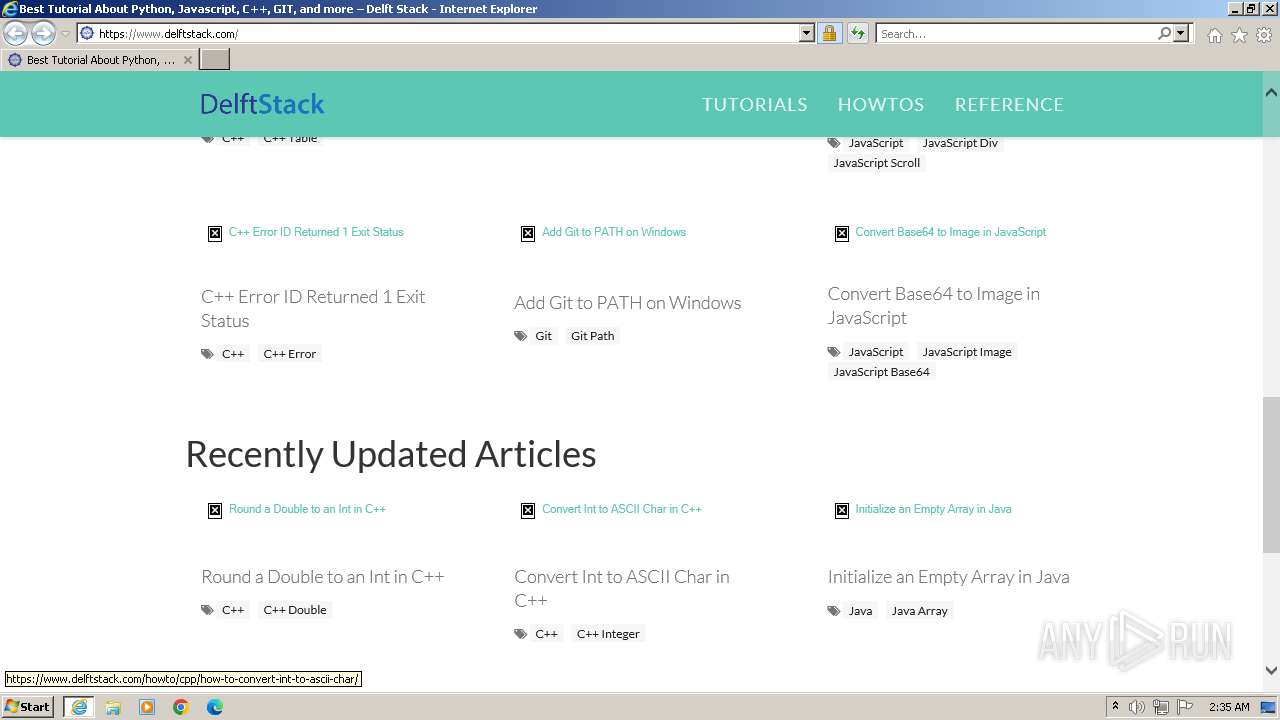Click Internet Explorer taskbar icon
The width and height of the screenshot is (1280, 720).
click(x=78, y=707)
